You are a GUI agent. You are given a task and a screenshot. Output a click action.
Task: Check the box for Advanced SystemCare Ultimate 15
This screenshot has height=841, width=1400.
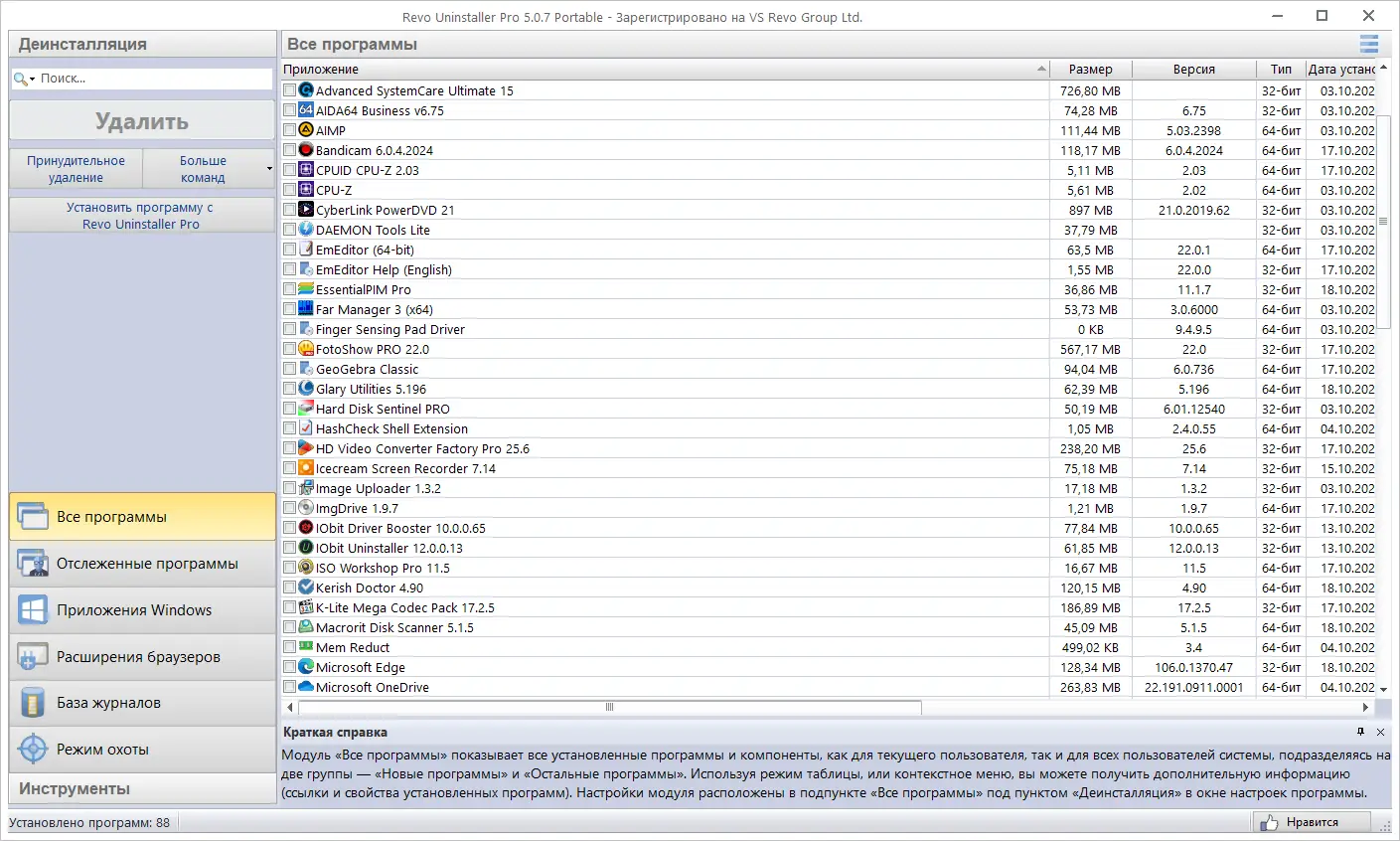coord(290,90)
